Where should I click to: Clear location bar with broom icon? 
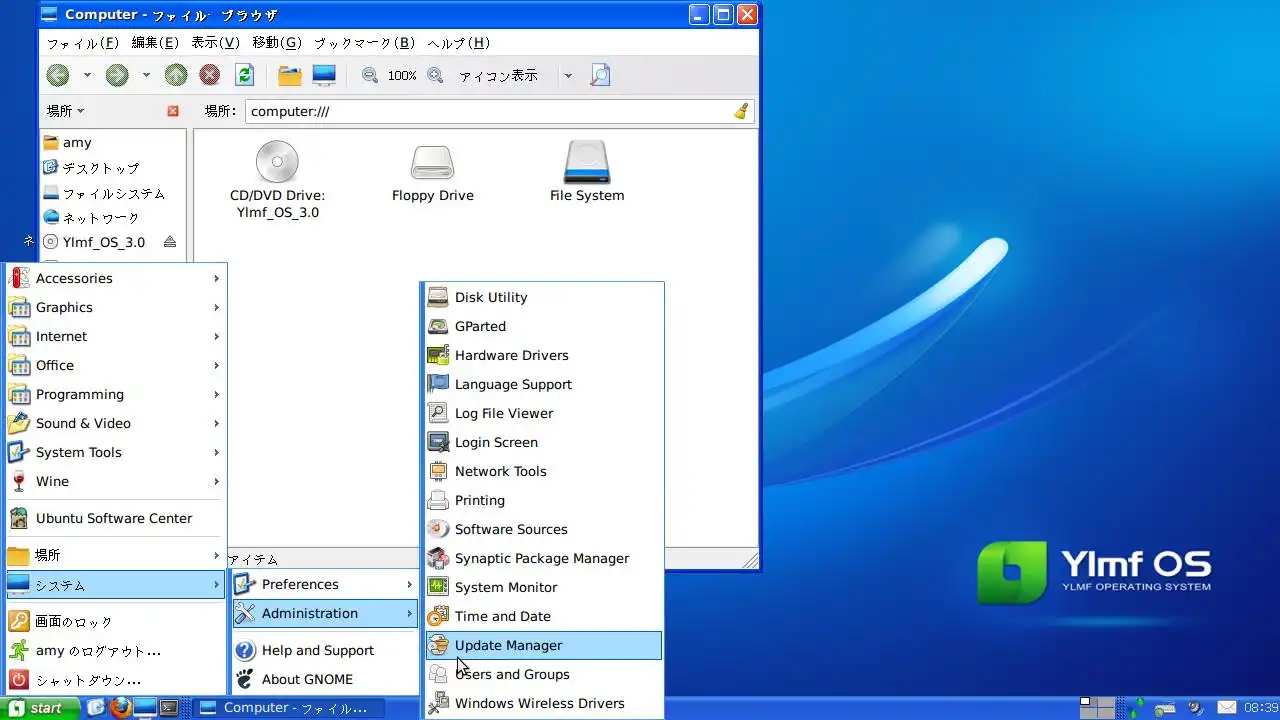coord(741,111)
